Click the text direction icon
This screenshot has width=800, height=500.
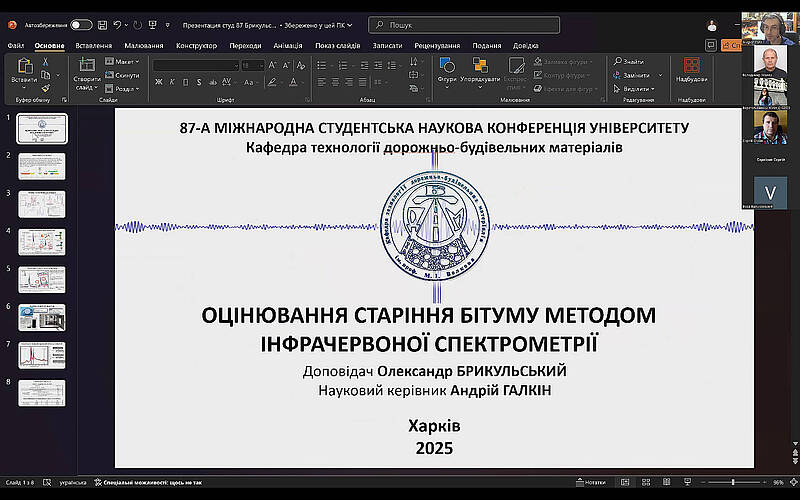tap(413, 62)
